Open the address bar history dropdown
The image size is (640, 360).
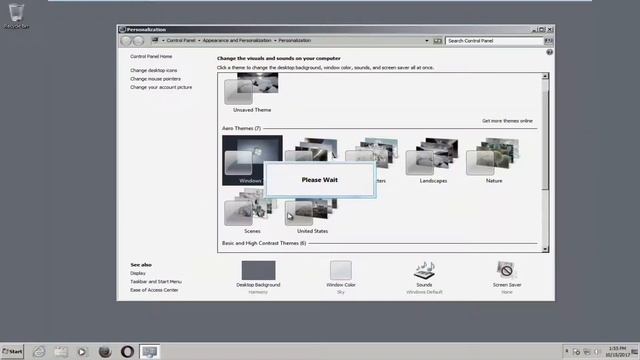(427, 41)
